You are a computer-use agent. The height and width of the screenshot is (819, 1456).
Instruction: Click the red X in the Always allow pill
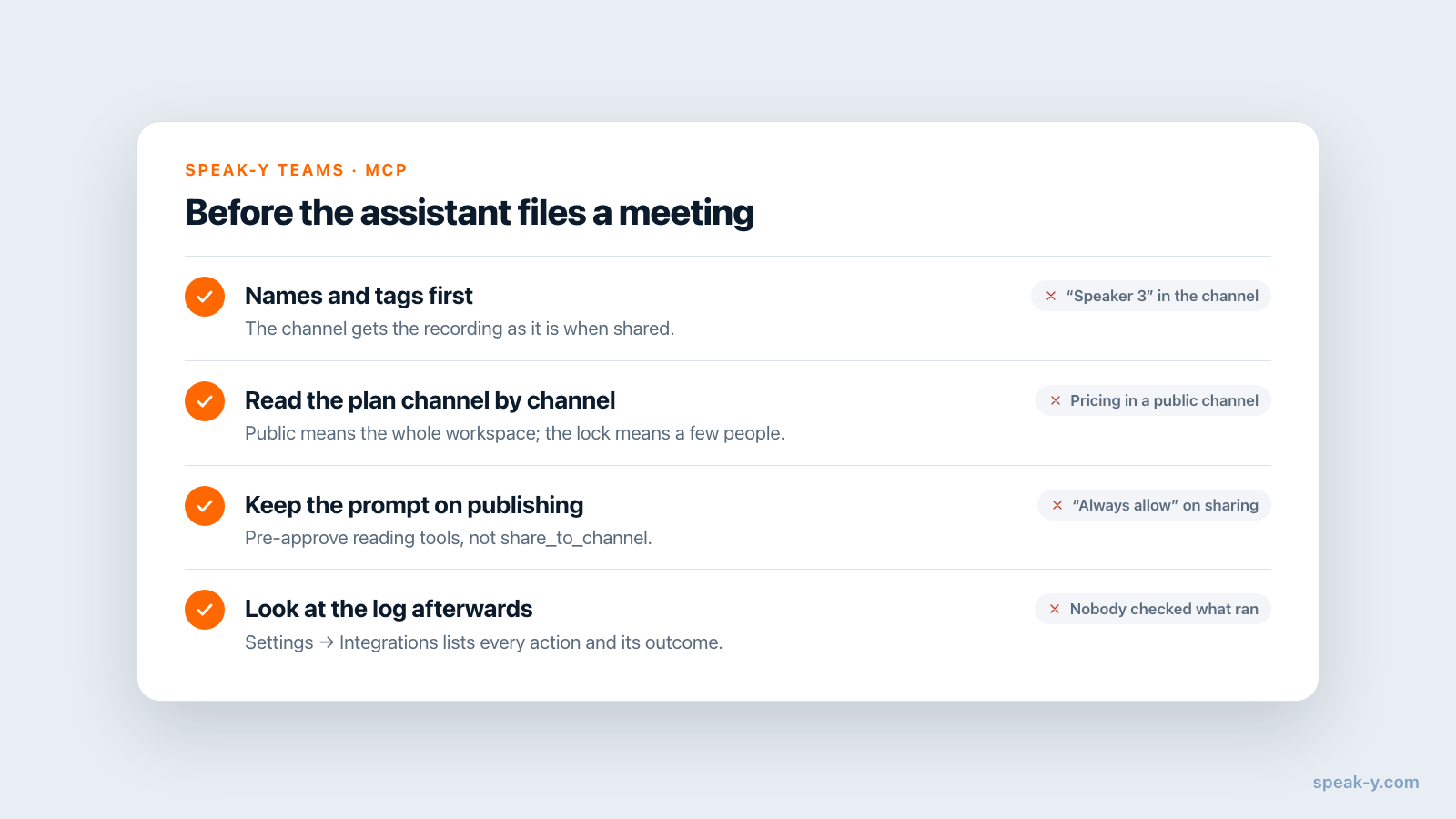coord(1057,505)
